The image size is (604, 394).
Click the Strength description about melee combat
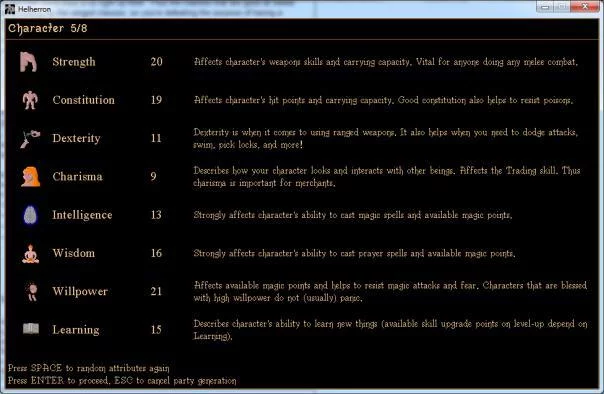click(386, 62)
